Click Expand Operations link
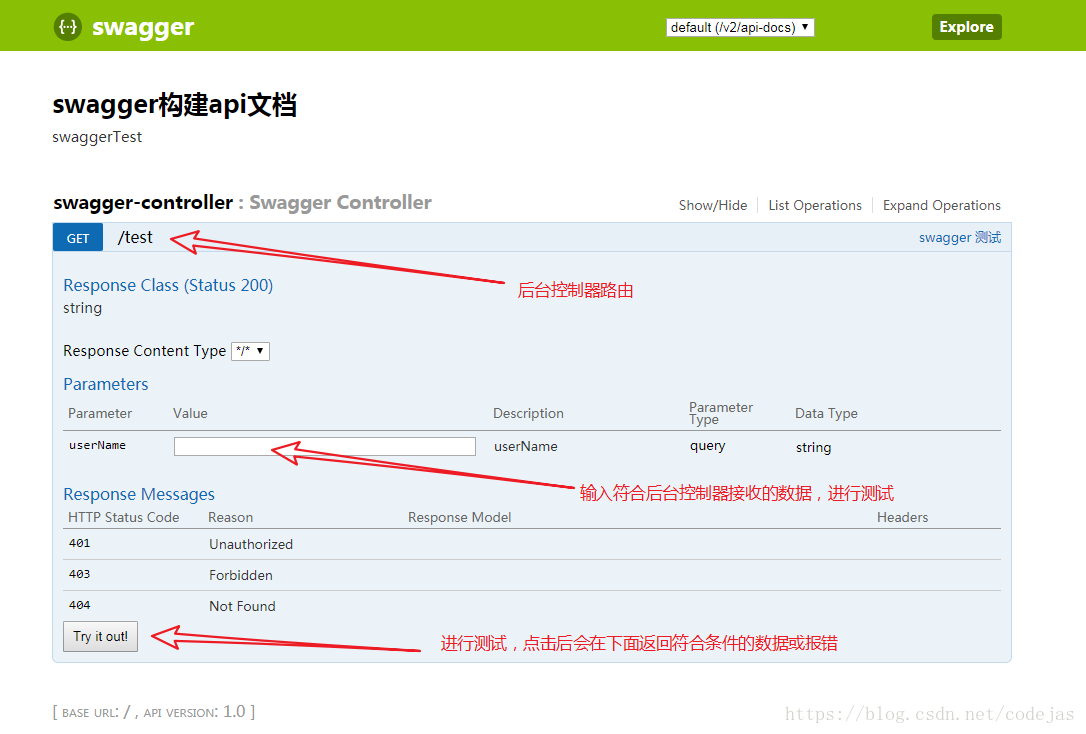 (941, 206)
